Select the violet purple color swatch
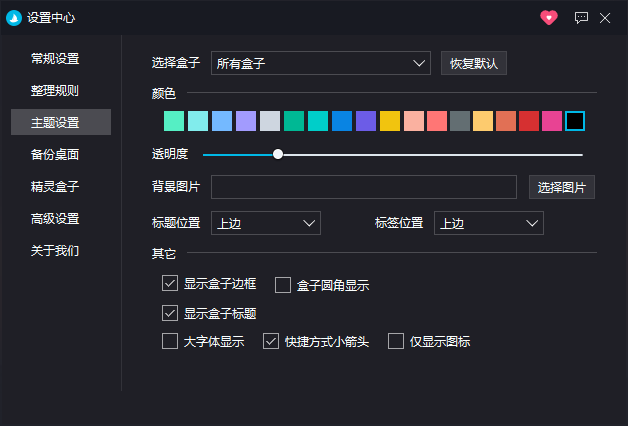 tap(366, 121)
